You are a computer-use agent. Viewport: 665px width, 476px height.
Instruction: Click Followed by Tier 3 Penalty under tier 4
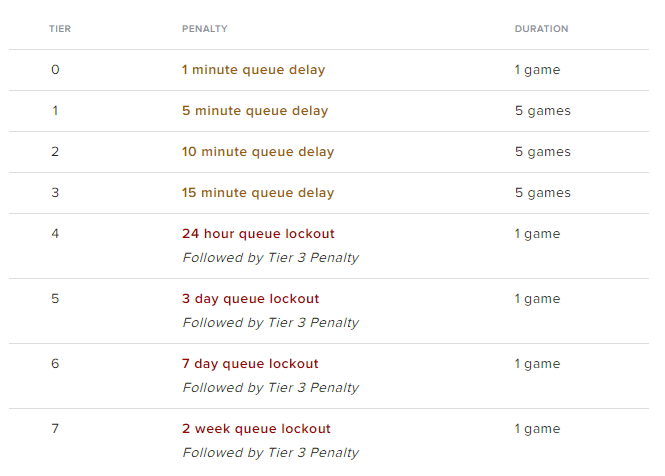(270, 258)
